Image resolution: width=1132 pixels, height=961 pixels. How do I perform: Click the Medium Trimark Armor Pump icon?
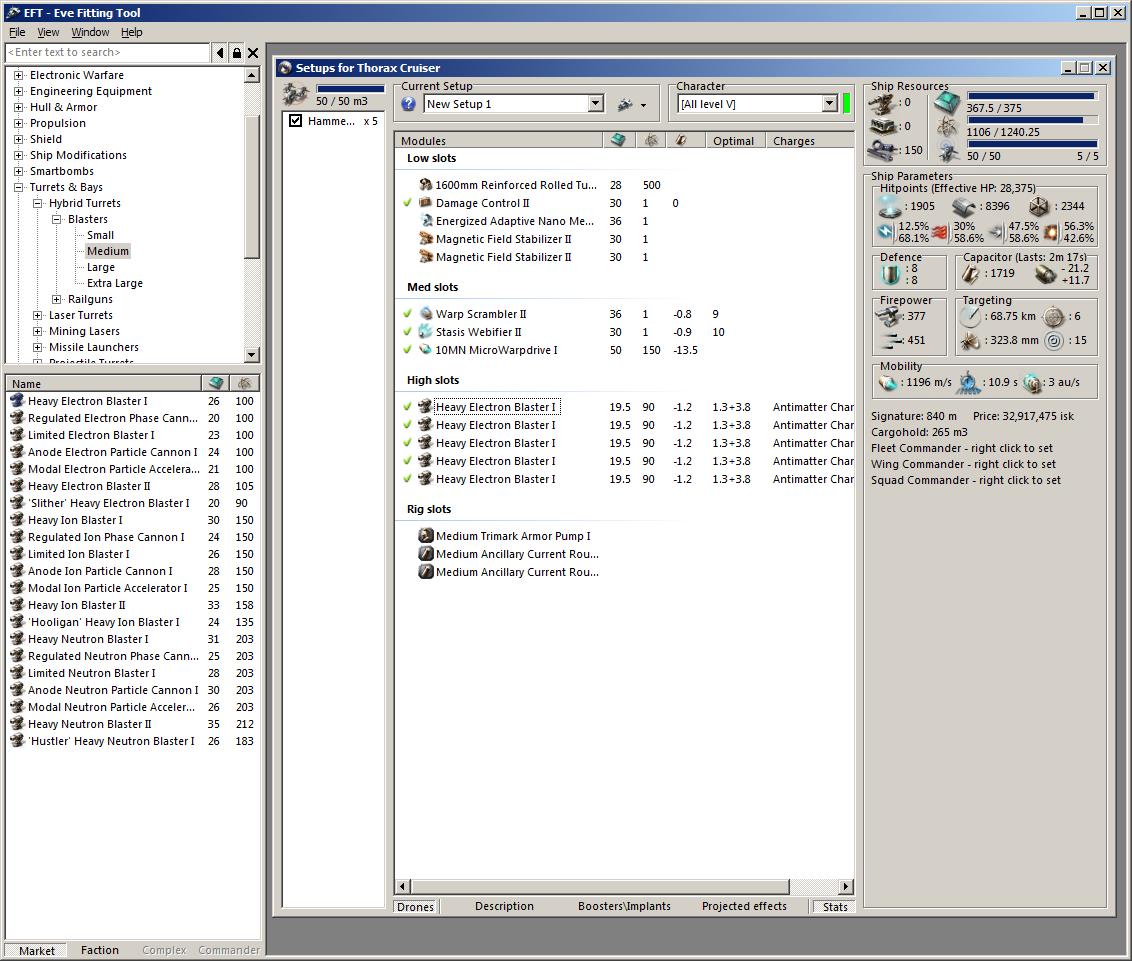tap(426, 536)
